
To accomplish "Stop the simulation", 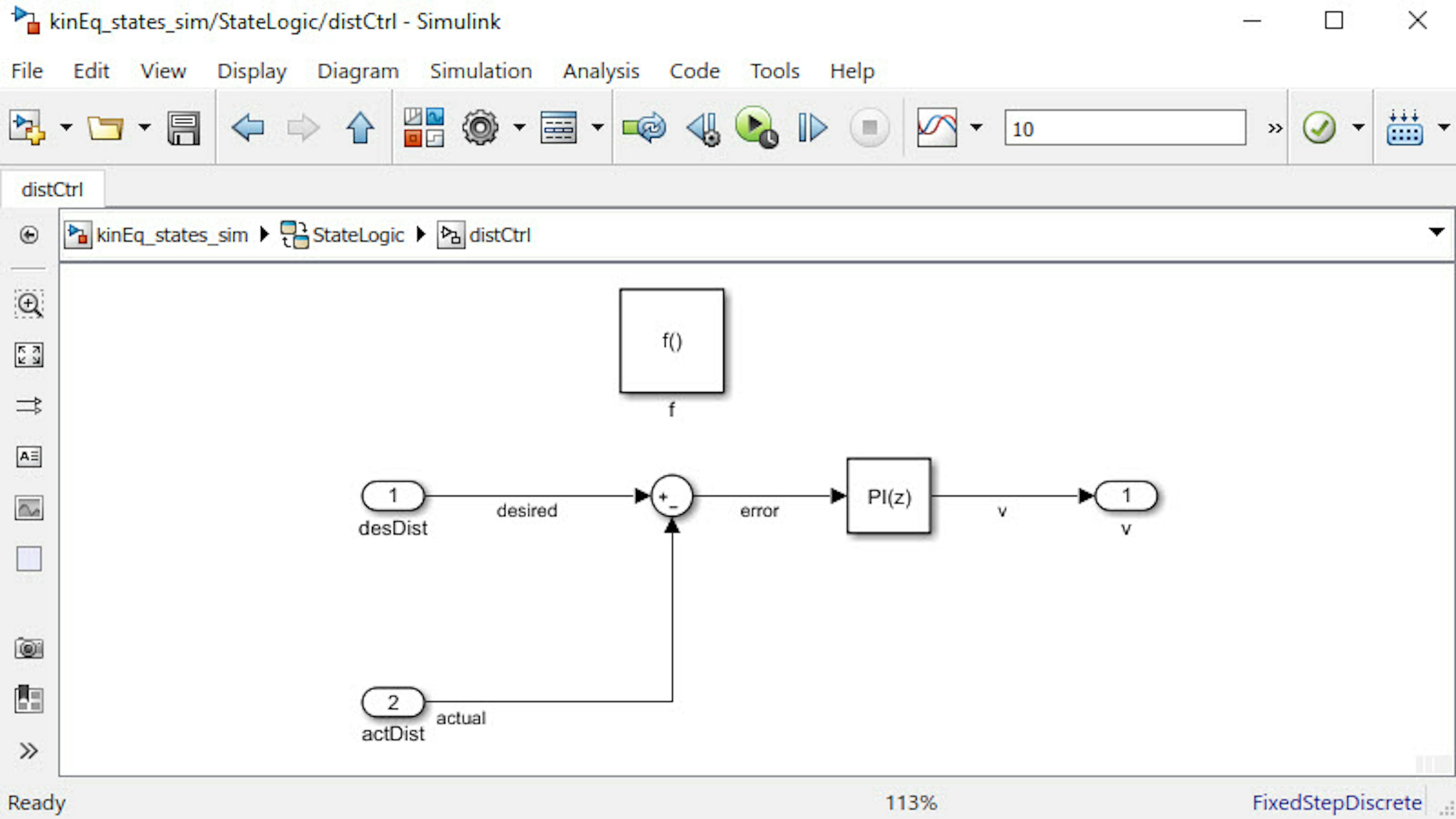I will click(x=870, y=128).
